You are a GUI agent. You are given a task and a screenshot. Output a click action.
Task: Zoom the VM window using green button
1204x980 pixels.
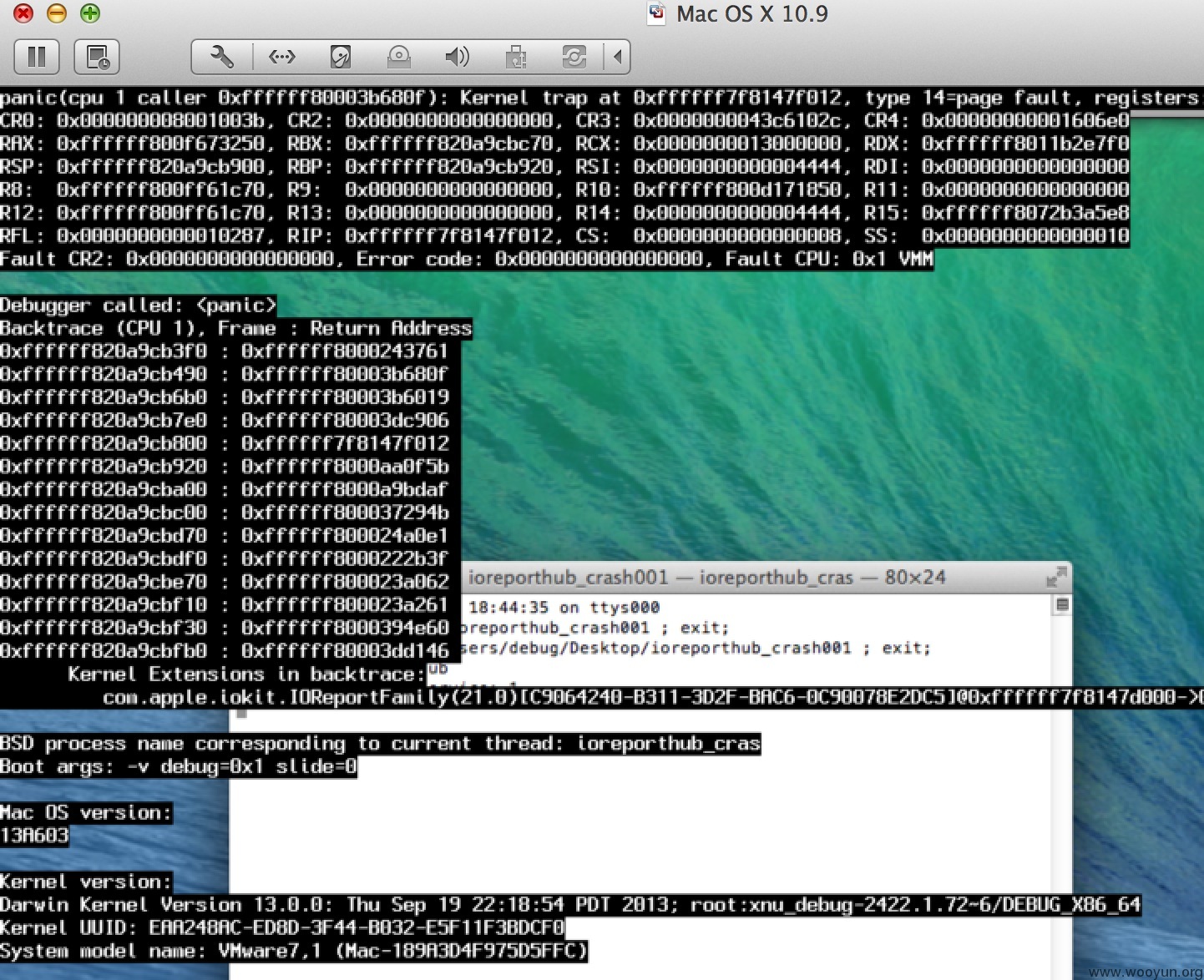coord(90,13)
